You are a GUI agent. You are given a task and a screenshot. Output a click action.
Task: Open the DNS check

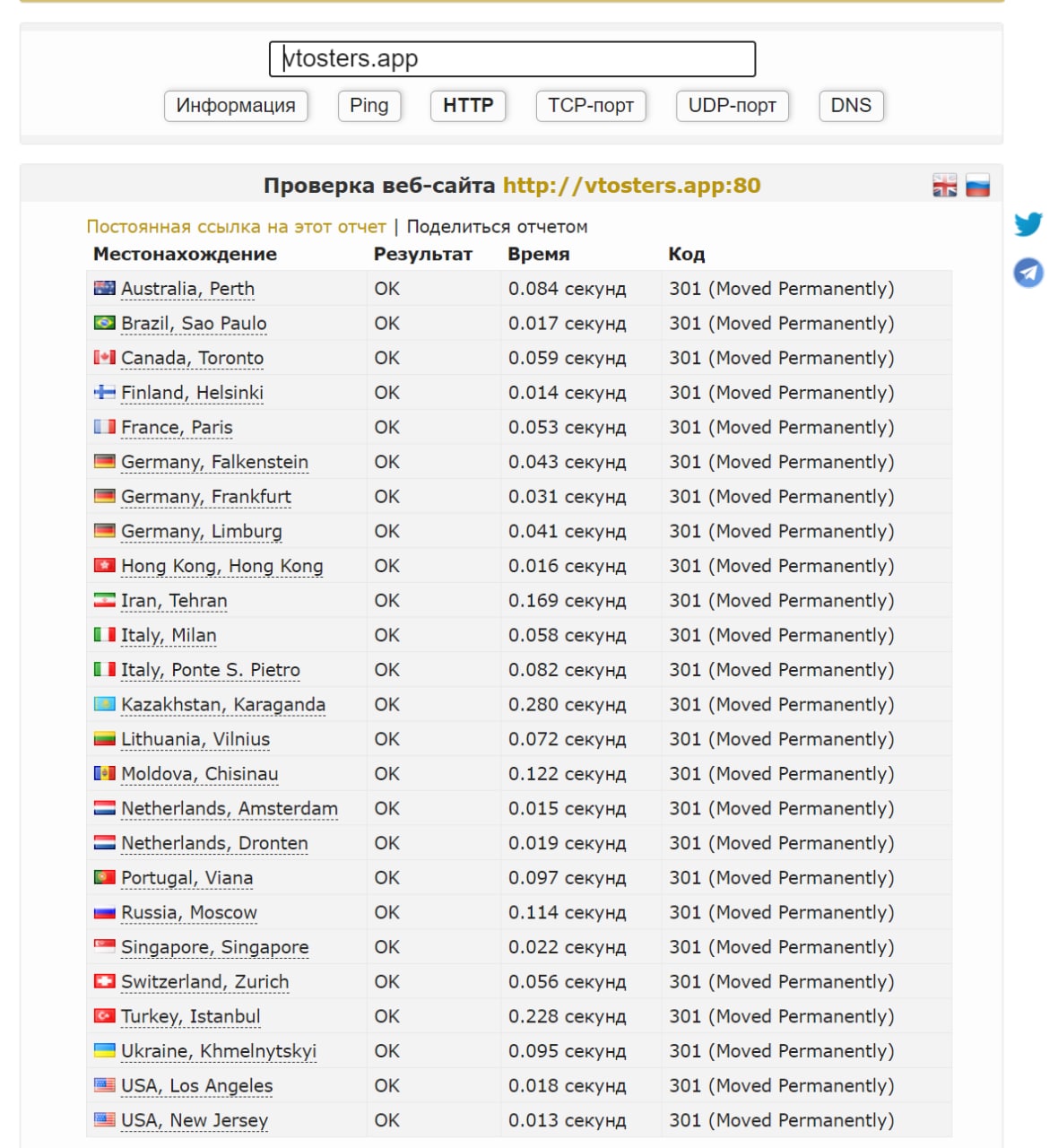click(851, 106)
